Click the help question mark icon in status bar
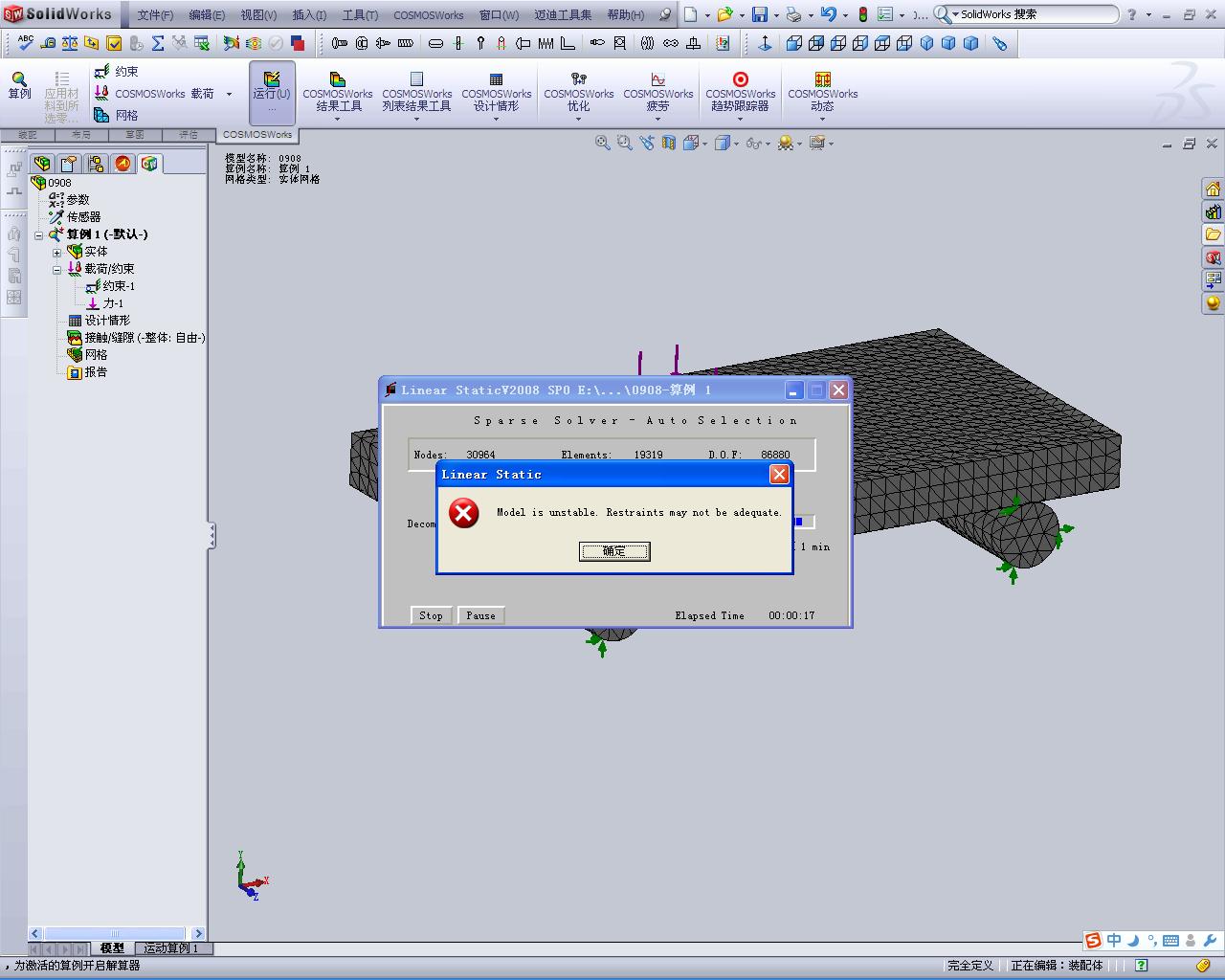 [1142, 966]
